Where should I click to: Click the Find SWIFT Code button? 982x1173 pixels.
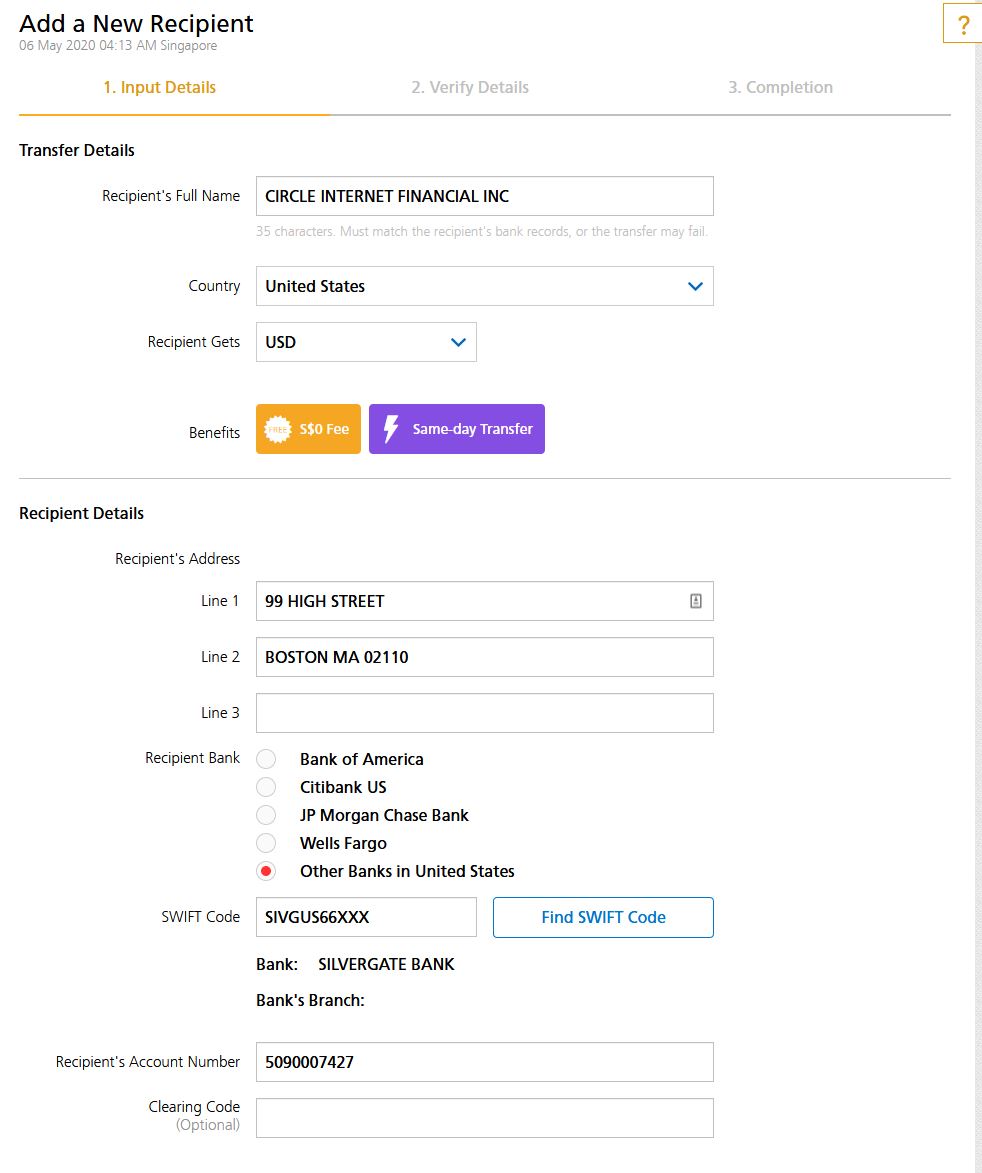tap(603, 917)
